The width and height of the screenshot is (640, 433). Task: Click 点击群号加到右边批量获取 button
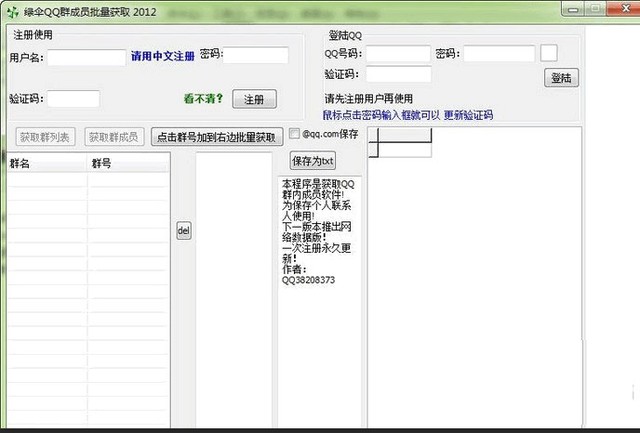tap(217, 137)
